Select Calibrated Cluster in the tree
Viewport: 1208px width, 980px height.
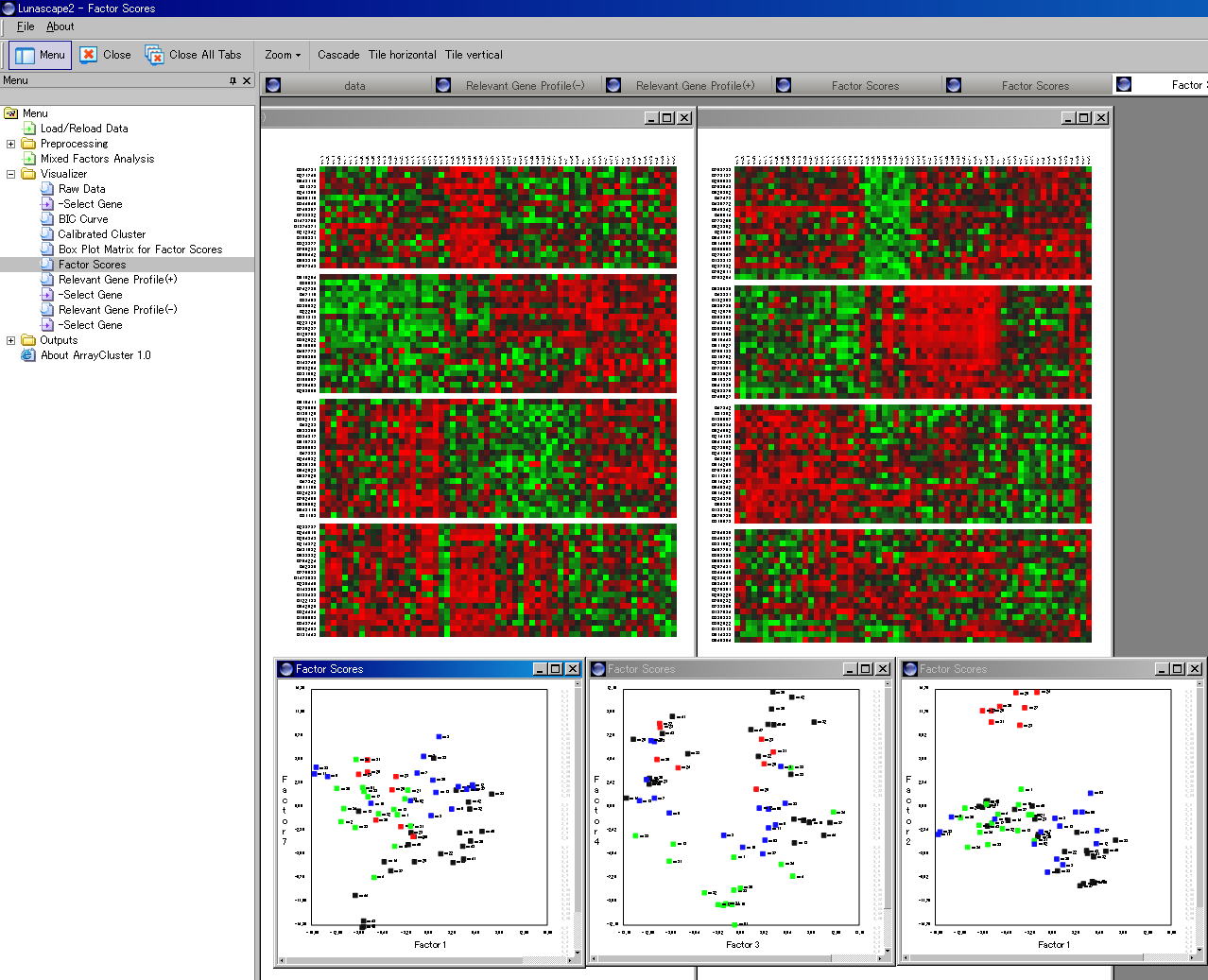click(x=102, y=234)
